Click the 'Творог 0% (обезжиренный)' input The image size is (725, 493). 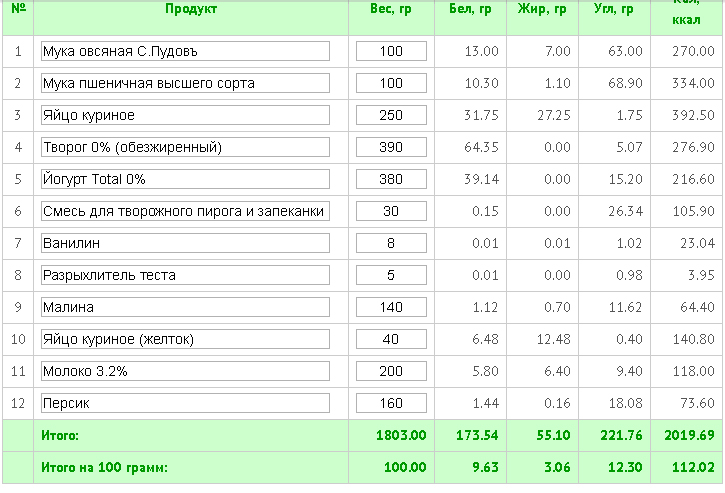coord(185,147)
